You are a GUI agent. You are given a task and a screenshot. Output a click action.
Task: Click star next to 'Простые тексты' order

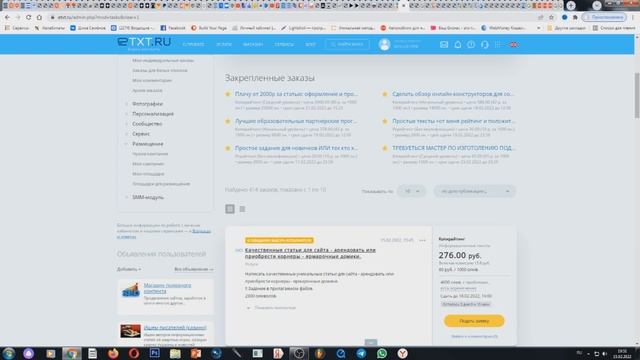[x=384, y=121]
